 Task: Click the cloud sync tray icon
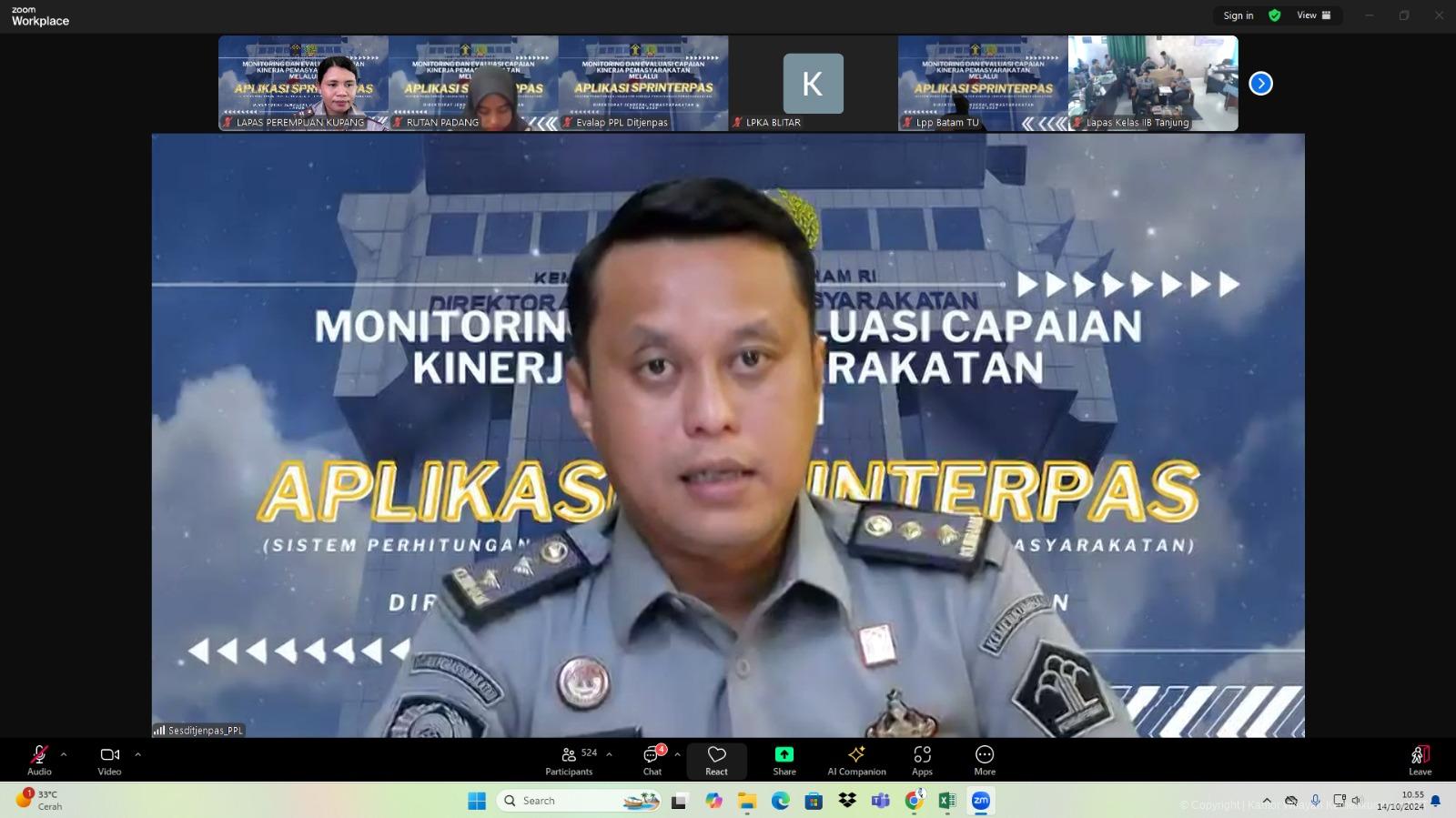click(1290, 801)
